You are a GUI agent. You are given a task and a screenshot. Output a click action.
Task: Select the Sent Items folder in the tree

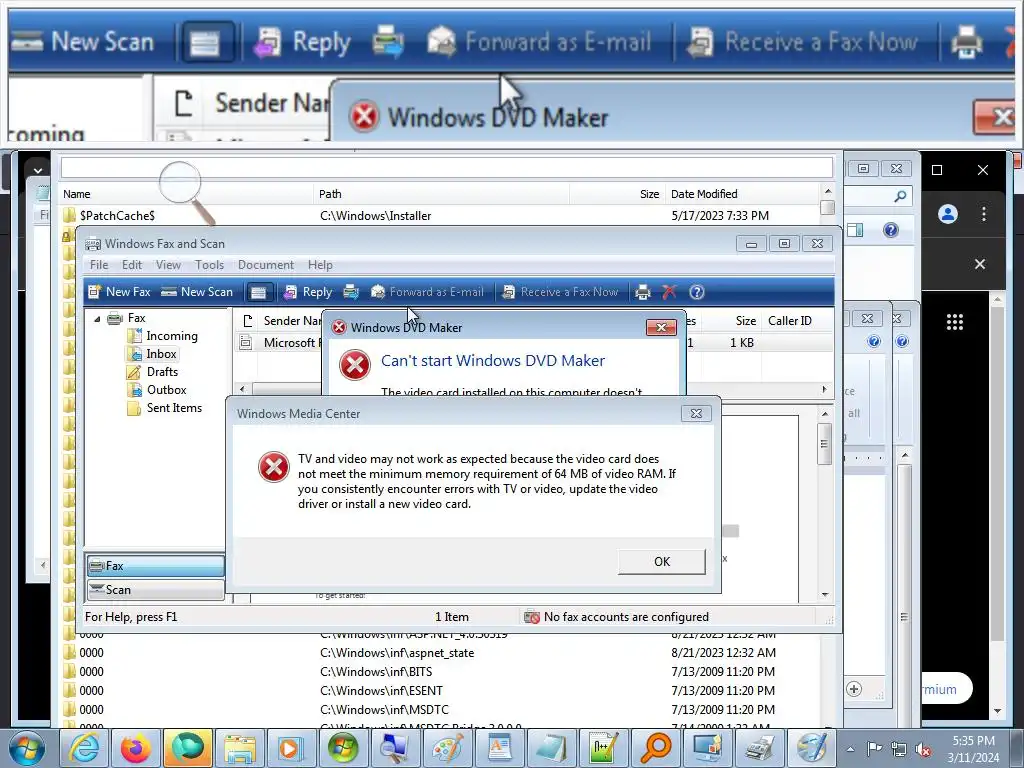coord(165,408)
